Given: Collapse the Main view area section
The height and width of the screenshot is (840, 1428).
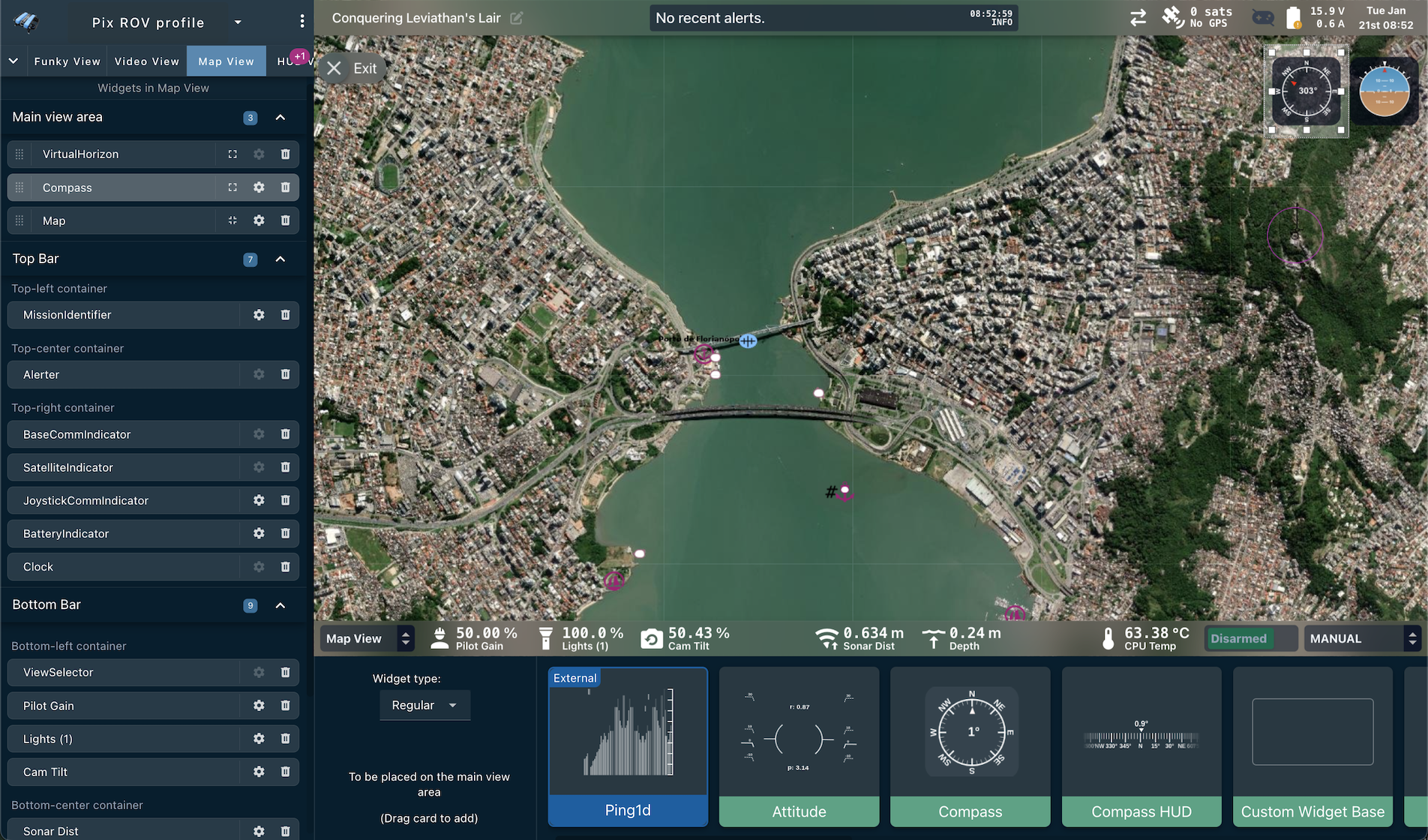Looking at the screenshot, I should (280, 118).
